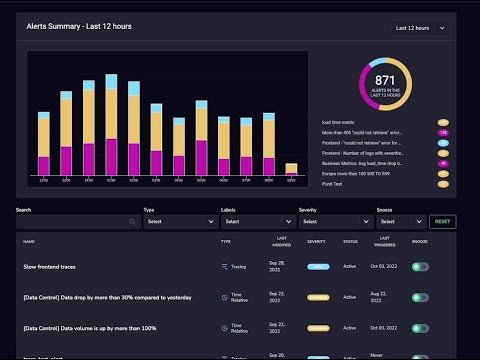Screen dimensions: 480x360
Task: Click magenta count badge showing 45
Action: 443,163
